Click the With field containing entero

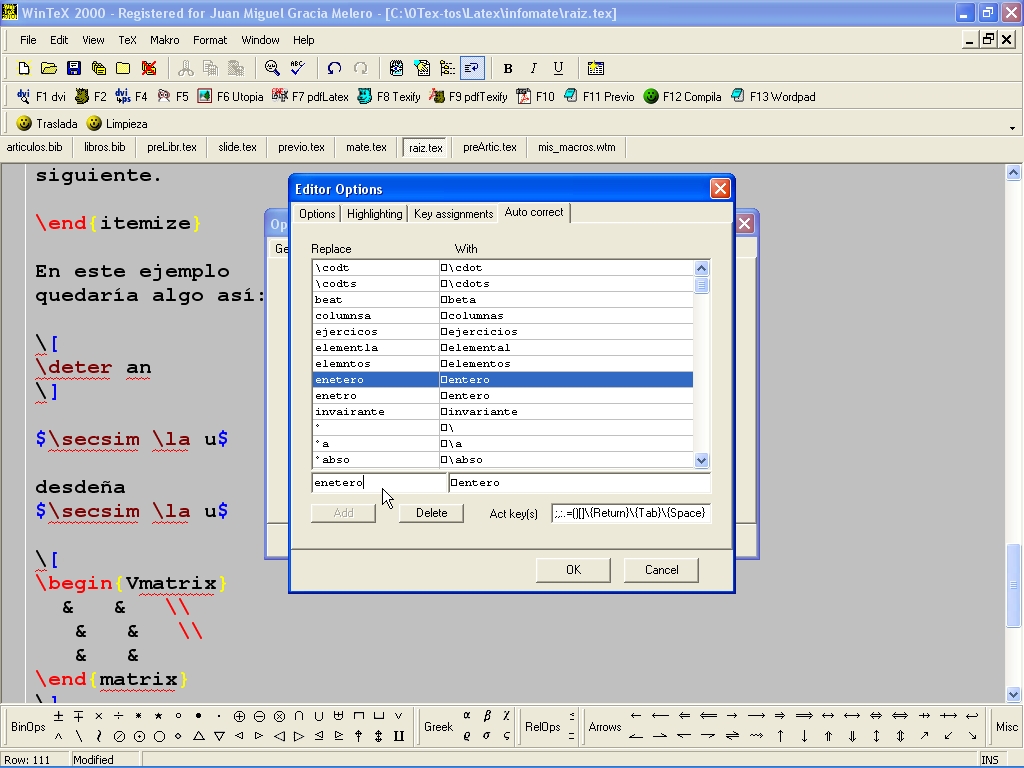coord(579,483)
